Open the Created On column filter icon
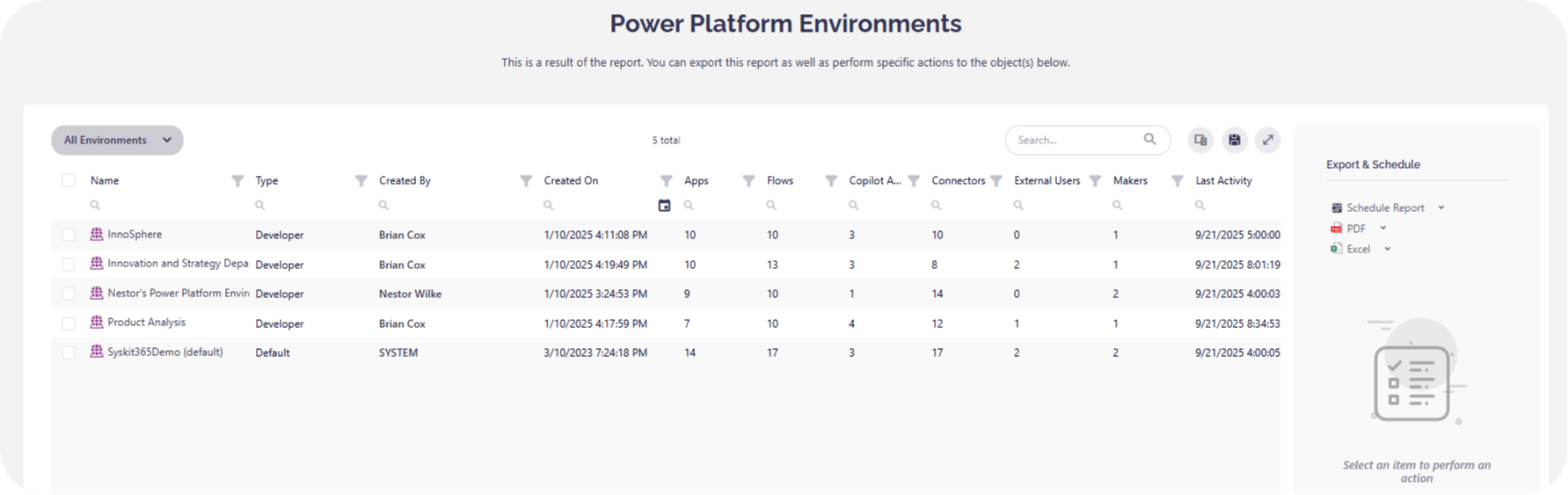The width and height of the screenshot is (1568, 495). pyautogui.click(x=666, y=180)
